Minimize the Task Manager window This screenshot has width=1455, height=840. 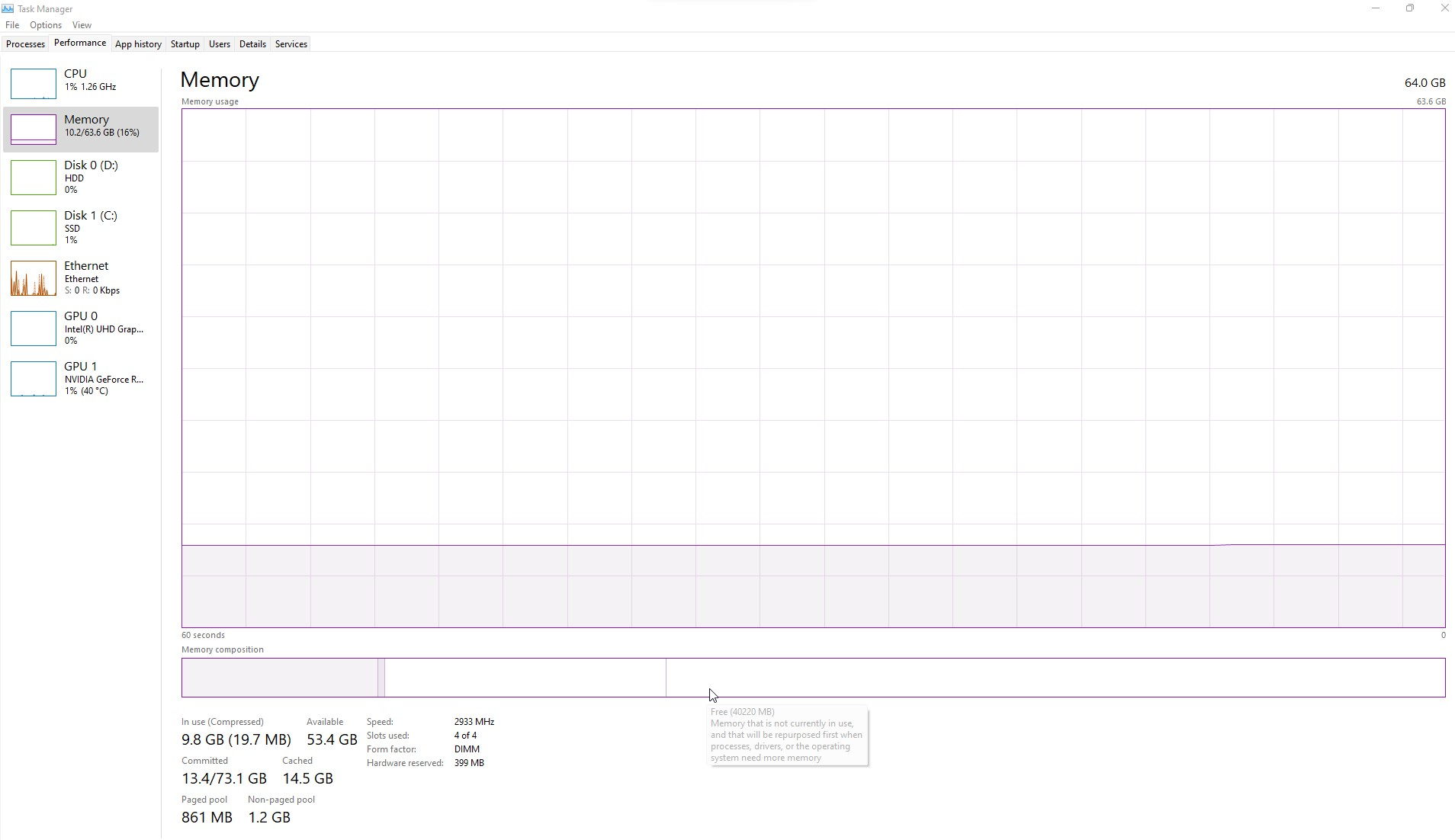[x=1376, y=8]
